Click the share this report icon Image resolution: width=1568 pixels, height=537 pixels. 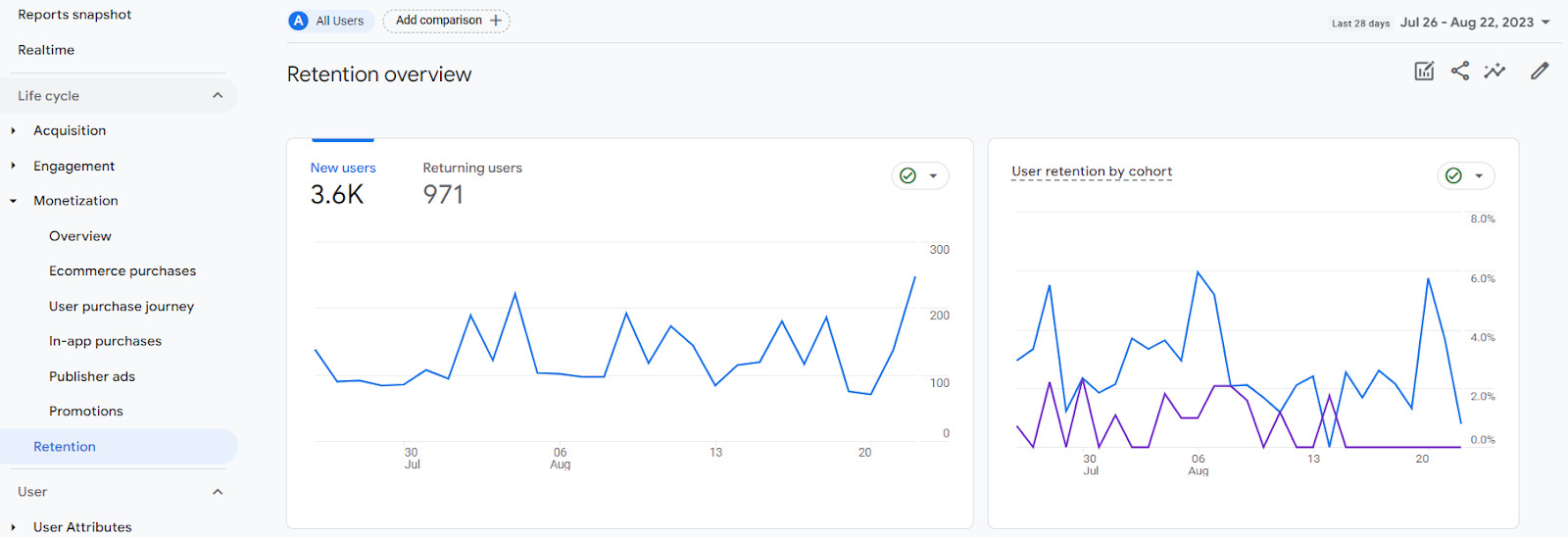[x=1460, y=71]
